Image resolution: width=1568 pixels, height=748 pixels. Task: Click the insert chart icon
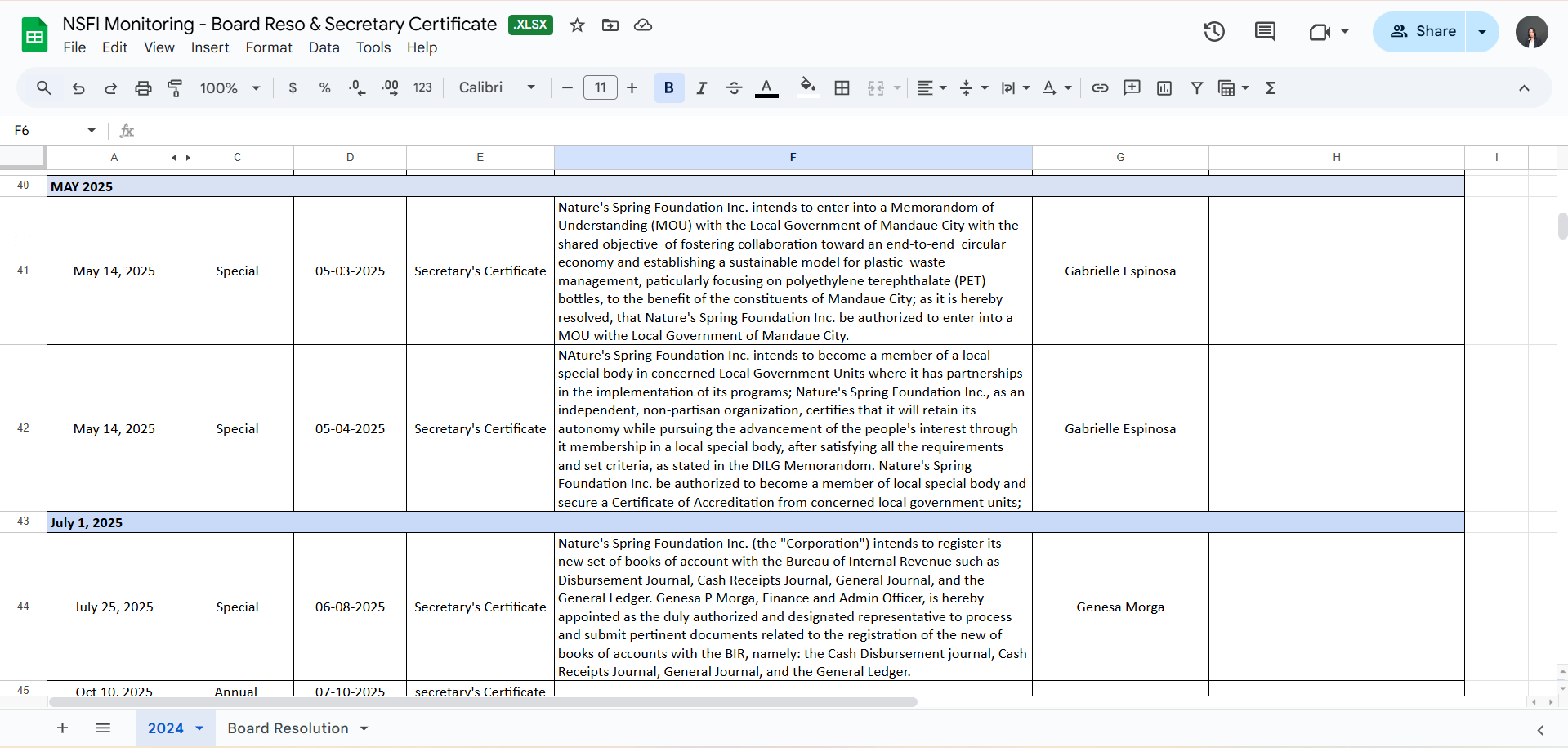pyautogui.click(x=1164, y=88)
